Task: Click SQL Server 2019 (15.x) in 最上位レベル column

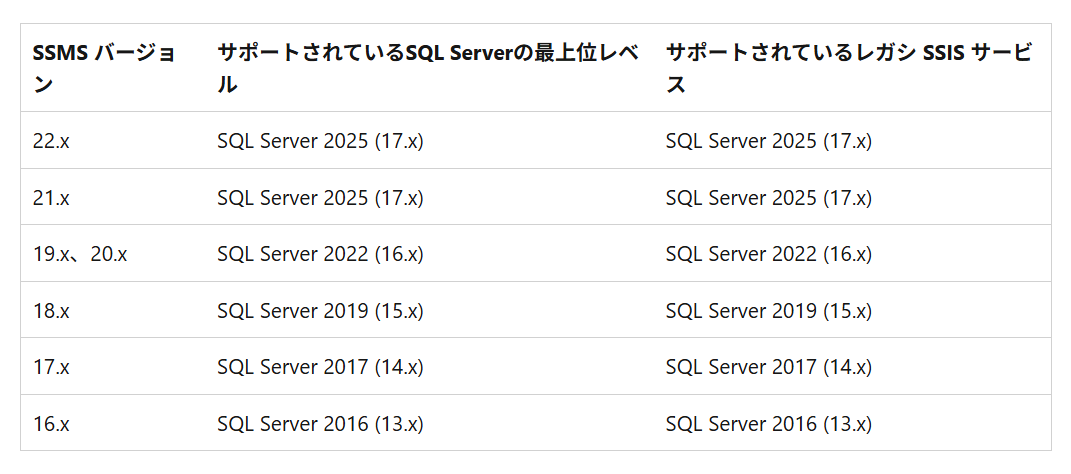Action: [x=320, y=311]
